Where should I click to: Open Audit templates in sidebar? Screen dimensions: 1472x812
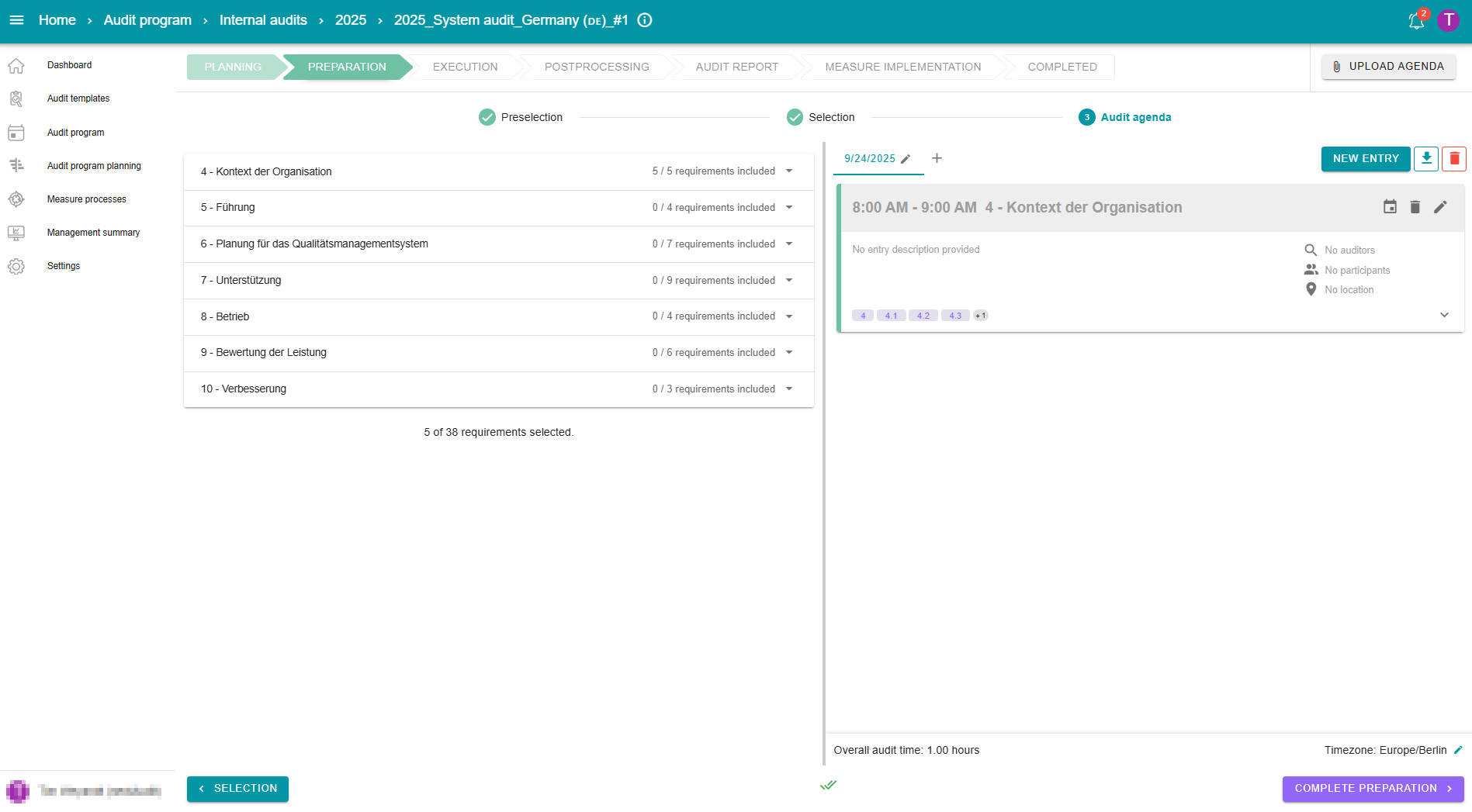78,98
